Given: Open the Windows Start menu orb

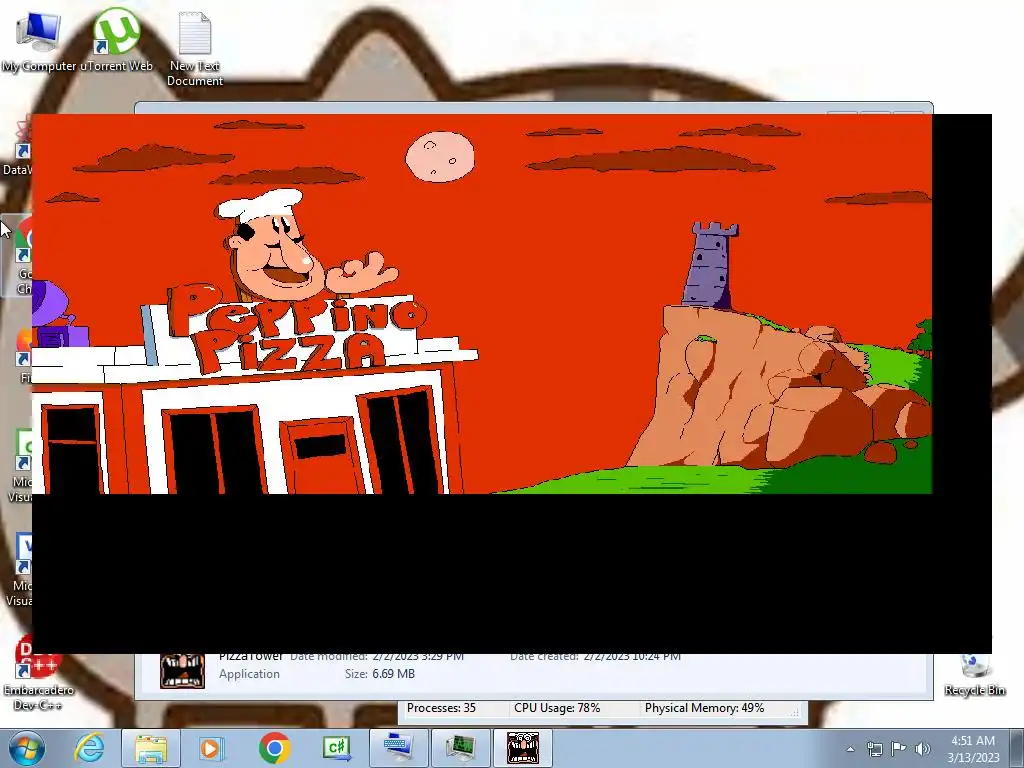Looking at the screenshot, I should pos(27,748).
